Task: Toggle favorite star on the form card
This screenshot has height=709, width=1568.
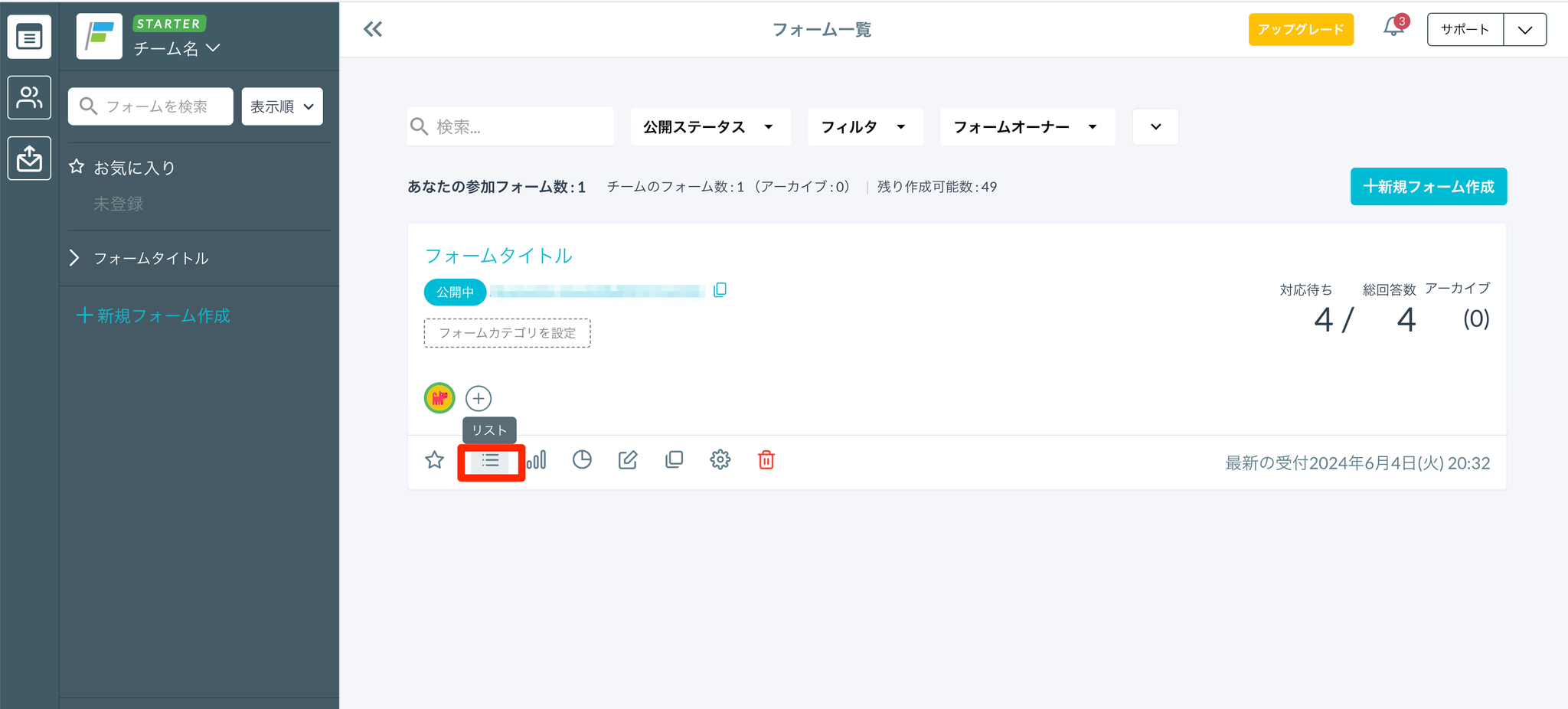Action: 434,459
